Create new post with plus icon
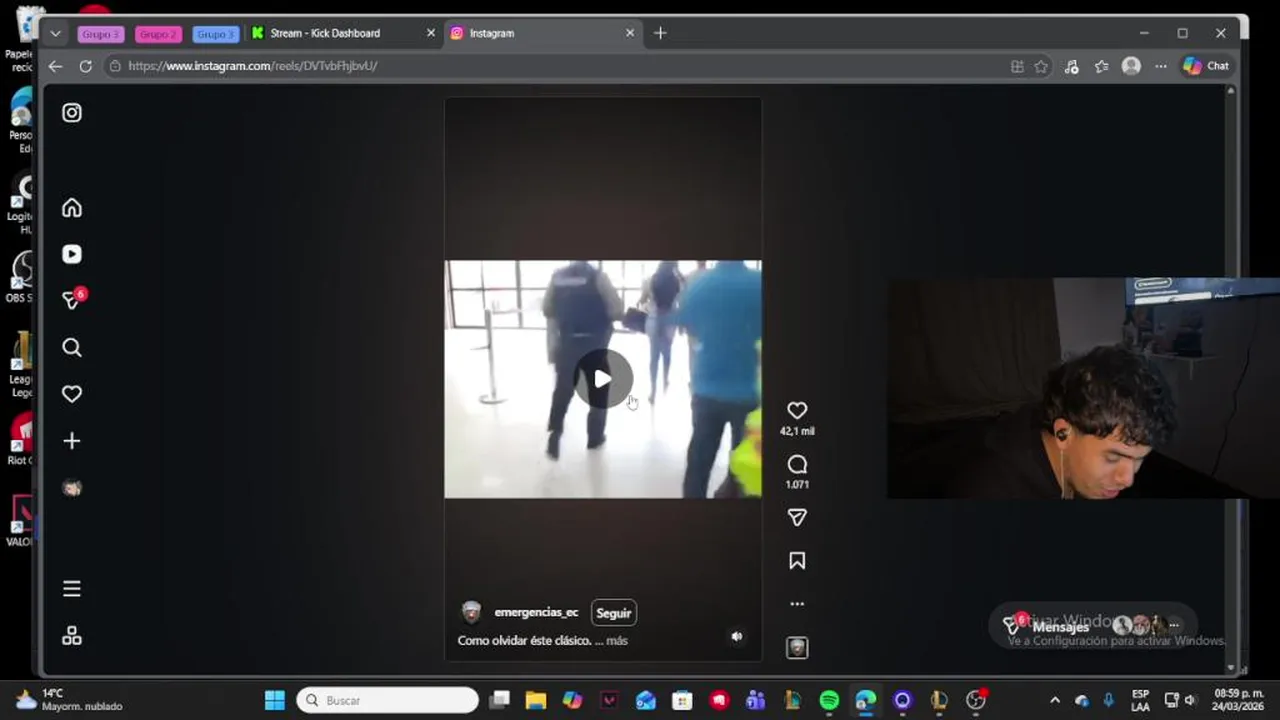Image resolution: width=1280 pixels, height=720 pixels. pyautogui.click(x=72, y=441)
